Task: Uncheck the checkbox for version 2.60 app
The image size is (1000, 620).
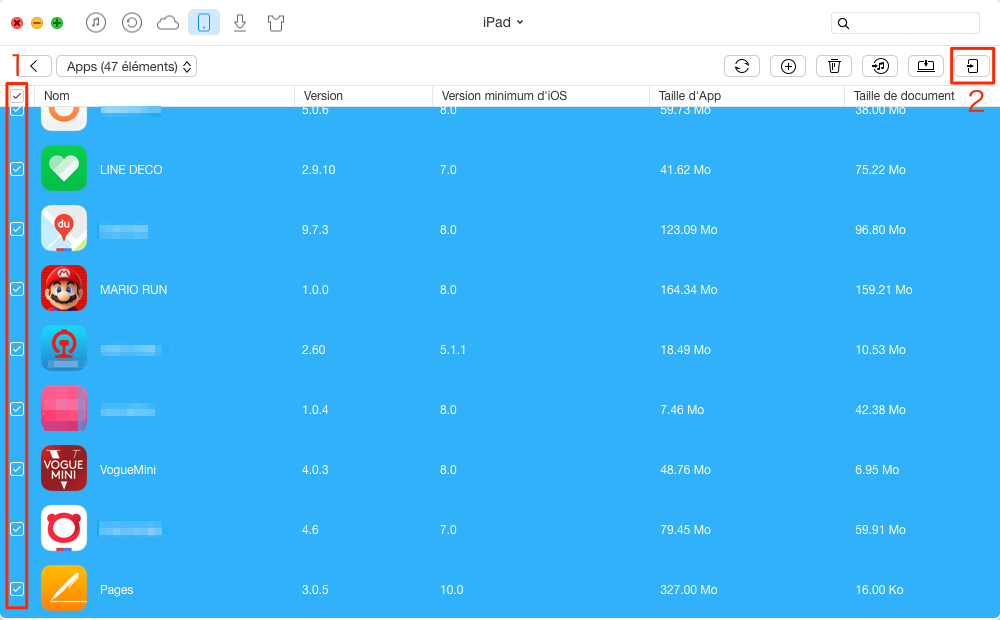Action: tap(17, 349)
